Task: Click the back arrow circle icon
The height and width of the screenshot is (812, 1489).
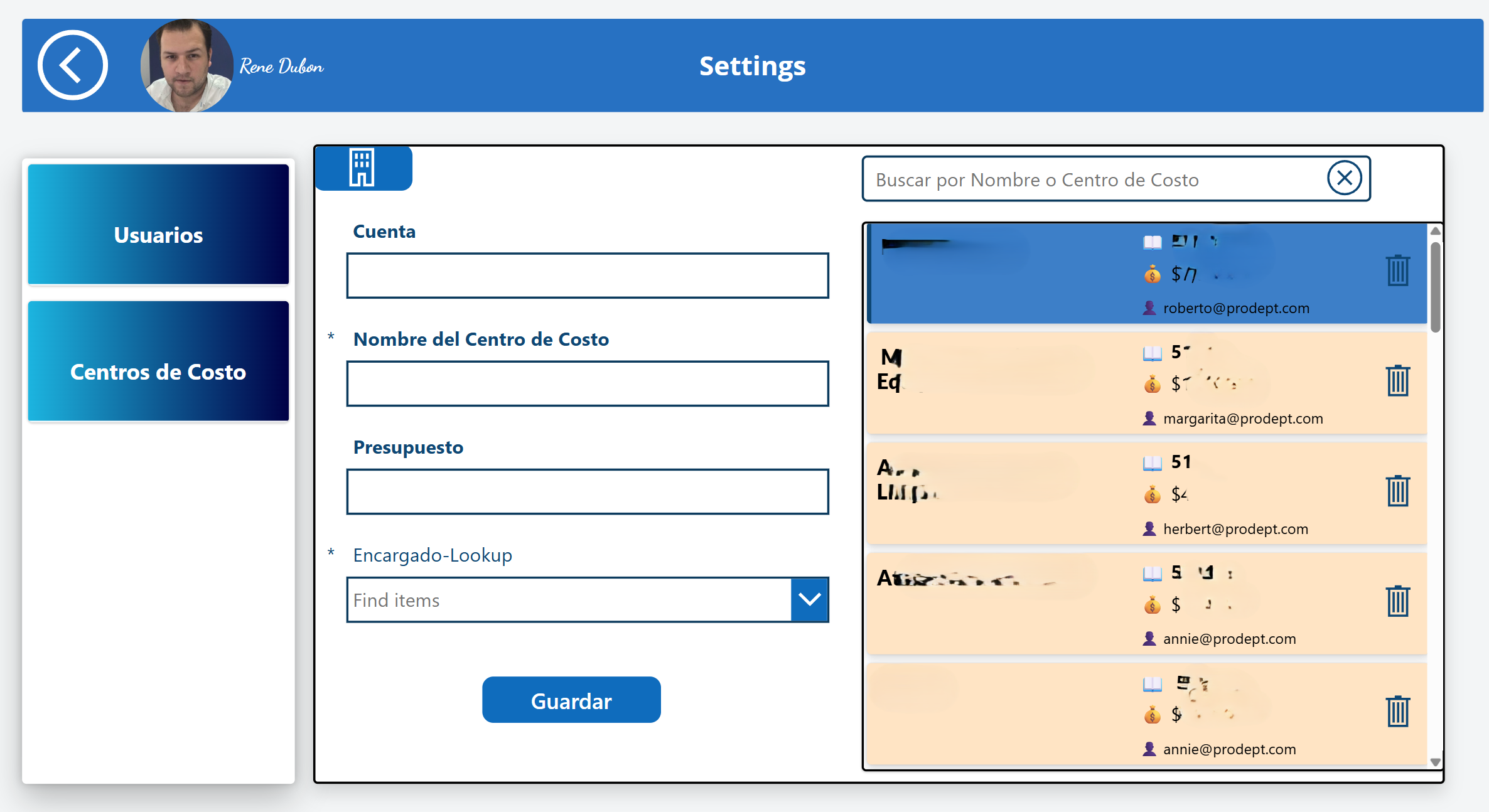Action: pos(72,65)
